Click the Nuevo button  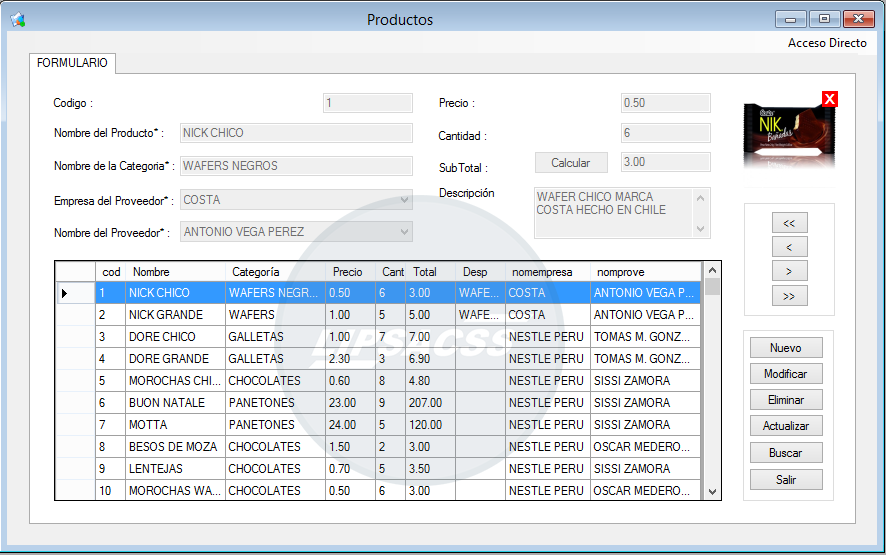pos(785,348)
